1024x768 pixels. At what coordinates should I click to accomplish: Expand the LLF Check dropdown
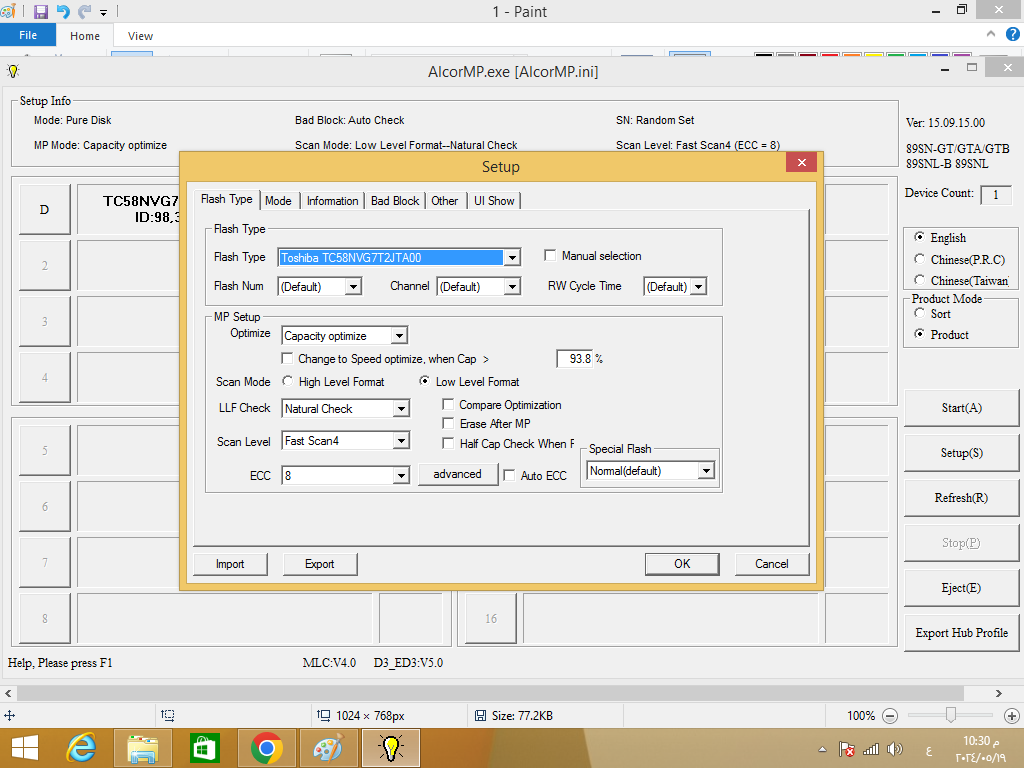(401, 409)
